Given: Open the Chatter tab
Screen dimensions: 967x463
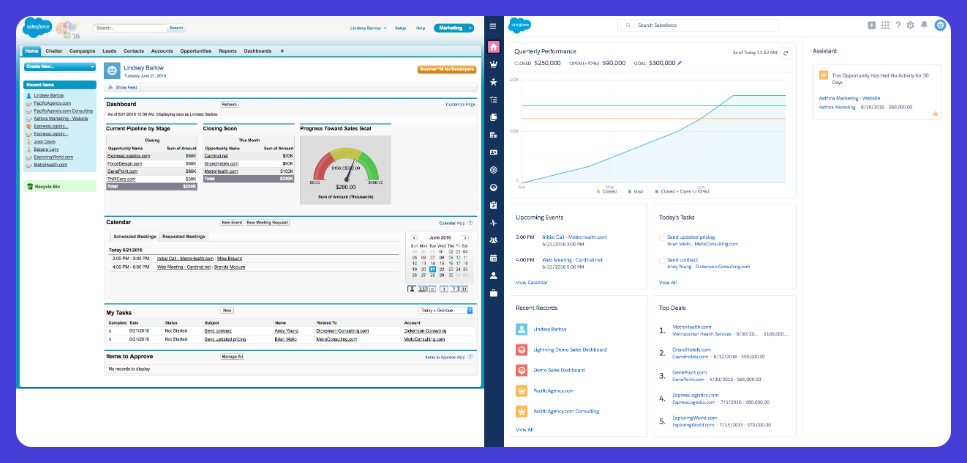Looking at the screenshot, I should coord(54,51).
